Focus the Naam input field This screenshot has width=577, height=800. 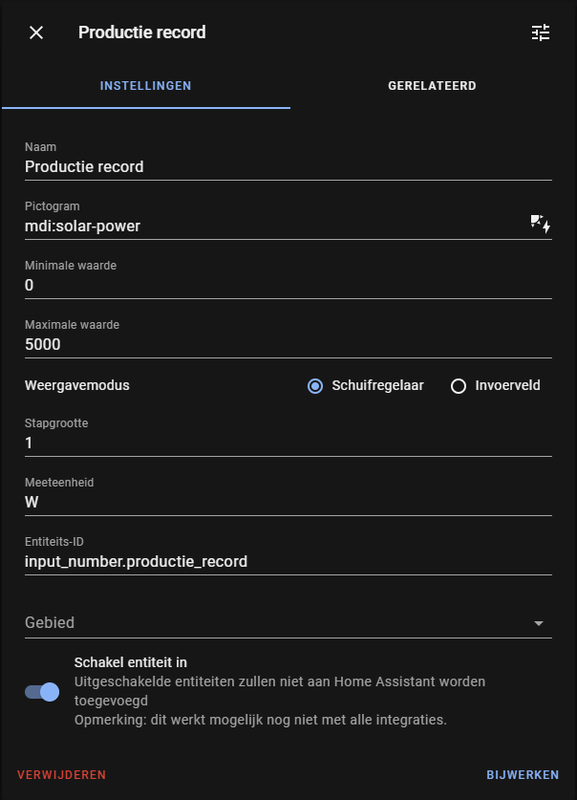click(288, 161)
